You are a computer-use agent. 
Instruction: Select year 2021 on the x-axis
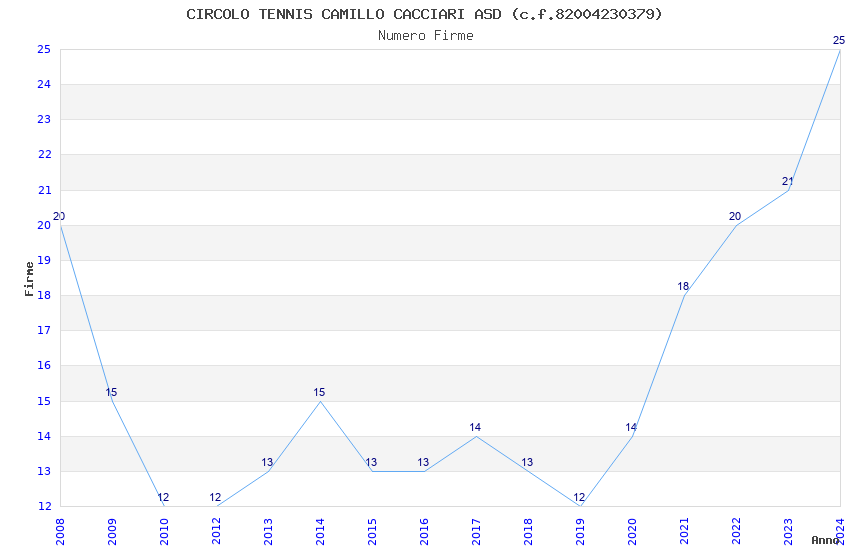coord(685,531)
